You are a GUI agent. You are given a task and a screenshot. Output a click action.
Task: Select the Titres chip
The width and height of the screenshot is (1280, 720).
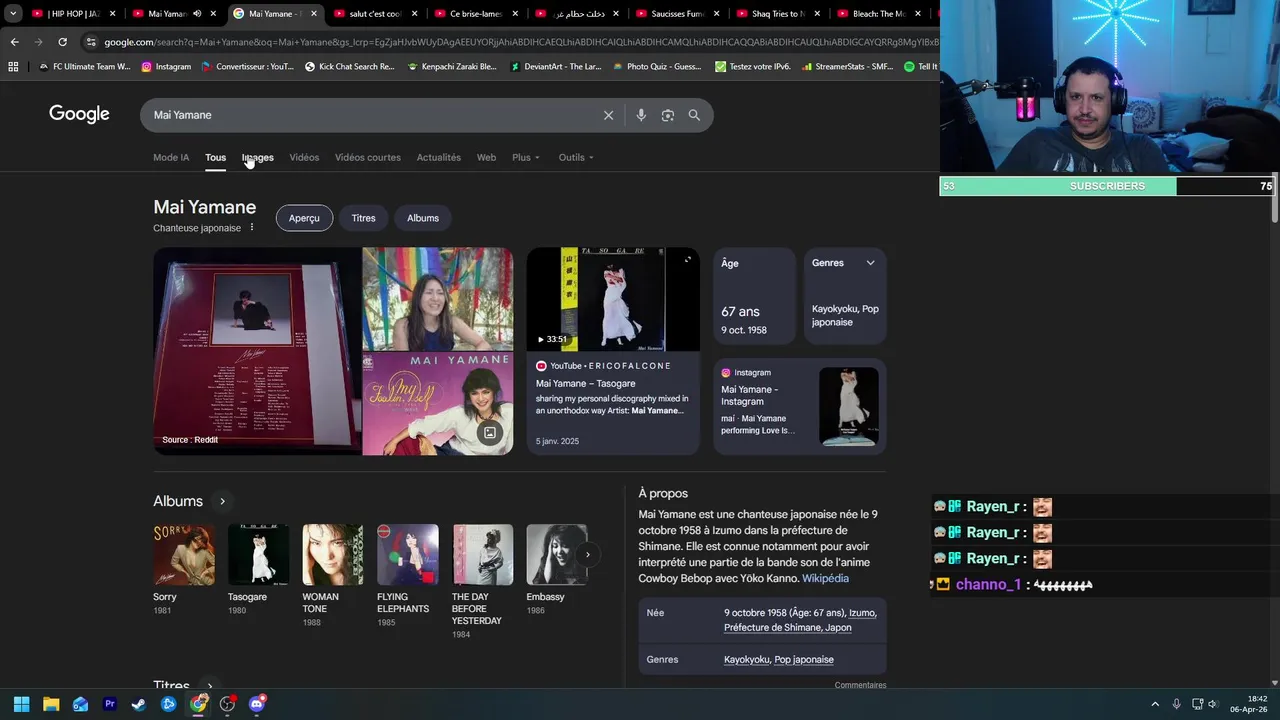(364, 218)
